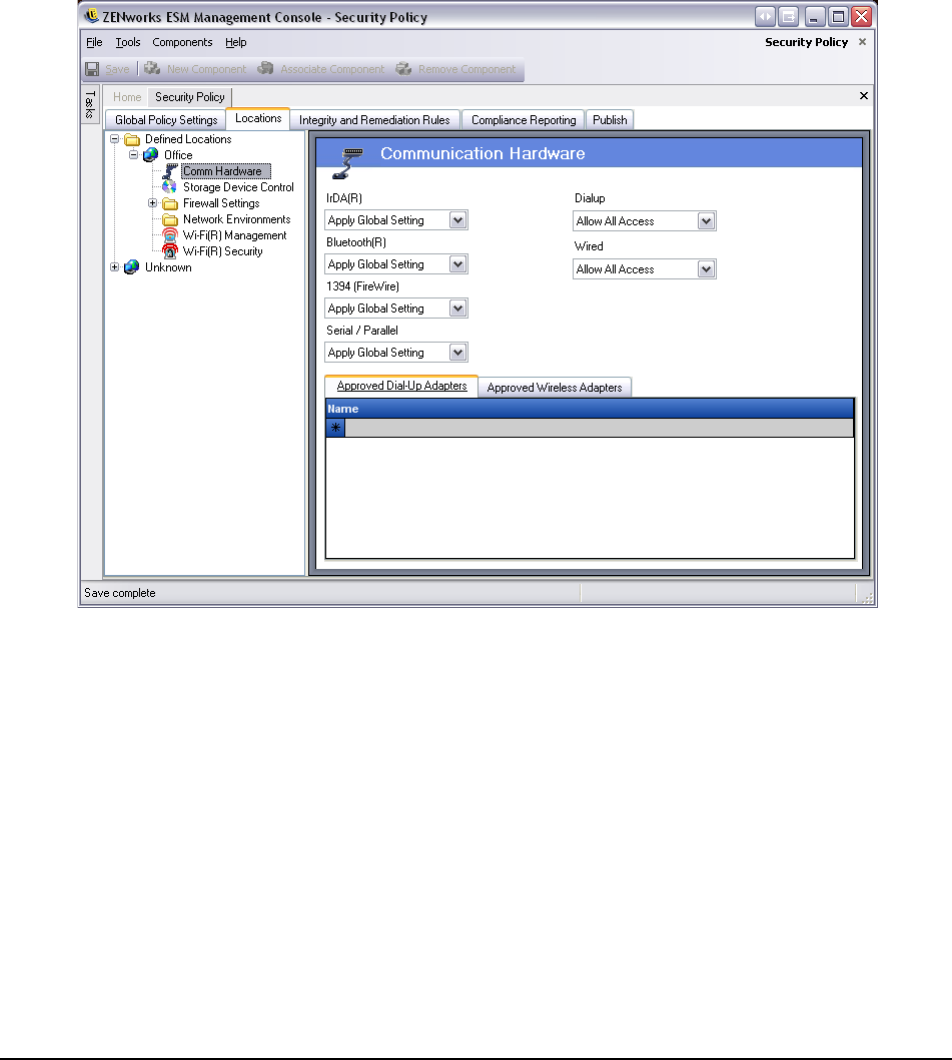Click the Wi-Fi(R) Management icon
952x1060 pixels.
[170, 235]
